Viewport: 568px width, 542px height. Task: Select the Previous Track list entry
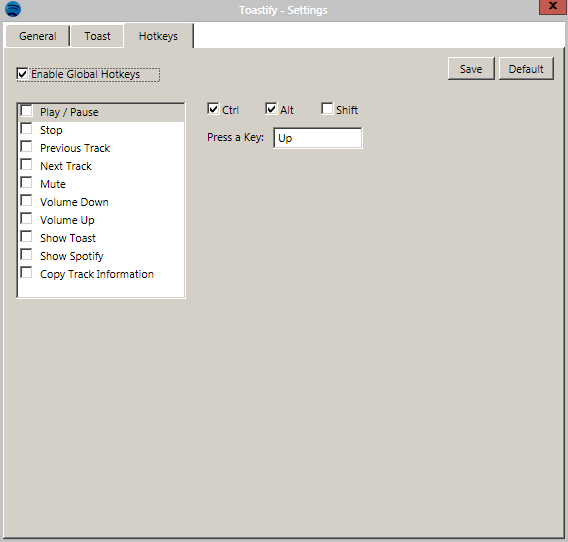(101, 148)
